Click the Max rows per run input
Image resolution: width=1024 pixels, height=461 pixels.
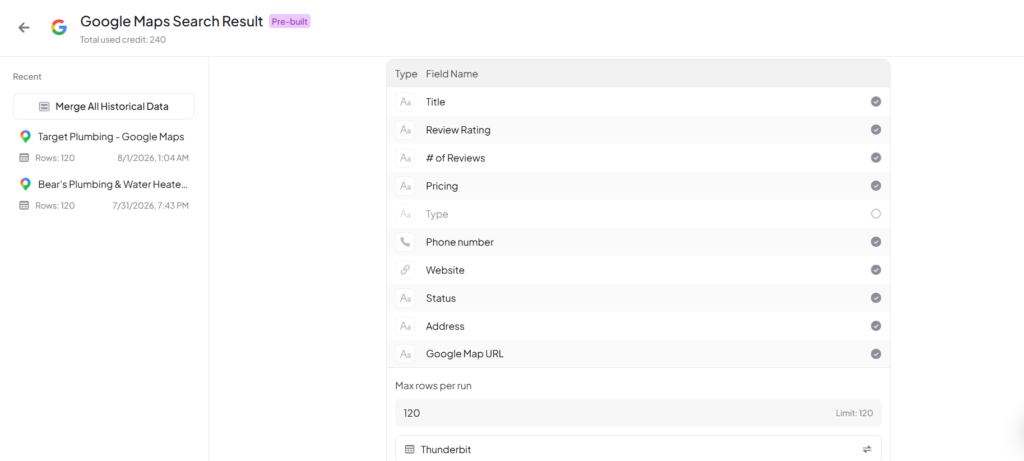click(638, 413)
